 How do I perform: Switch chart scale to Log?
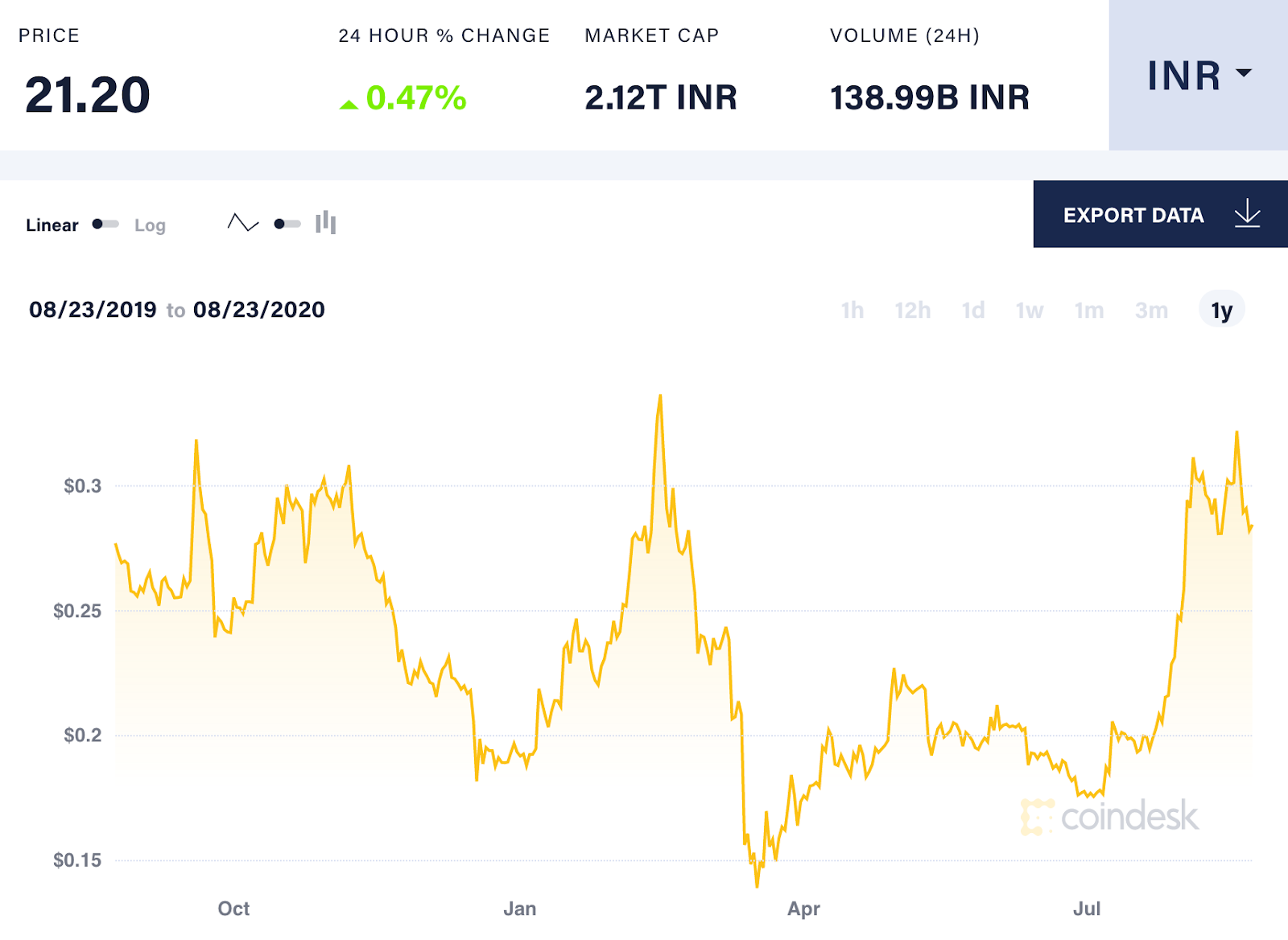coord(150,225)
